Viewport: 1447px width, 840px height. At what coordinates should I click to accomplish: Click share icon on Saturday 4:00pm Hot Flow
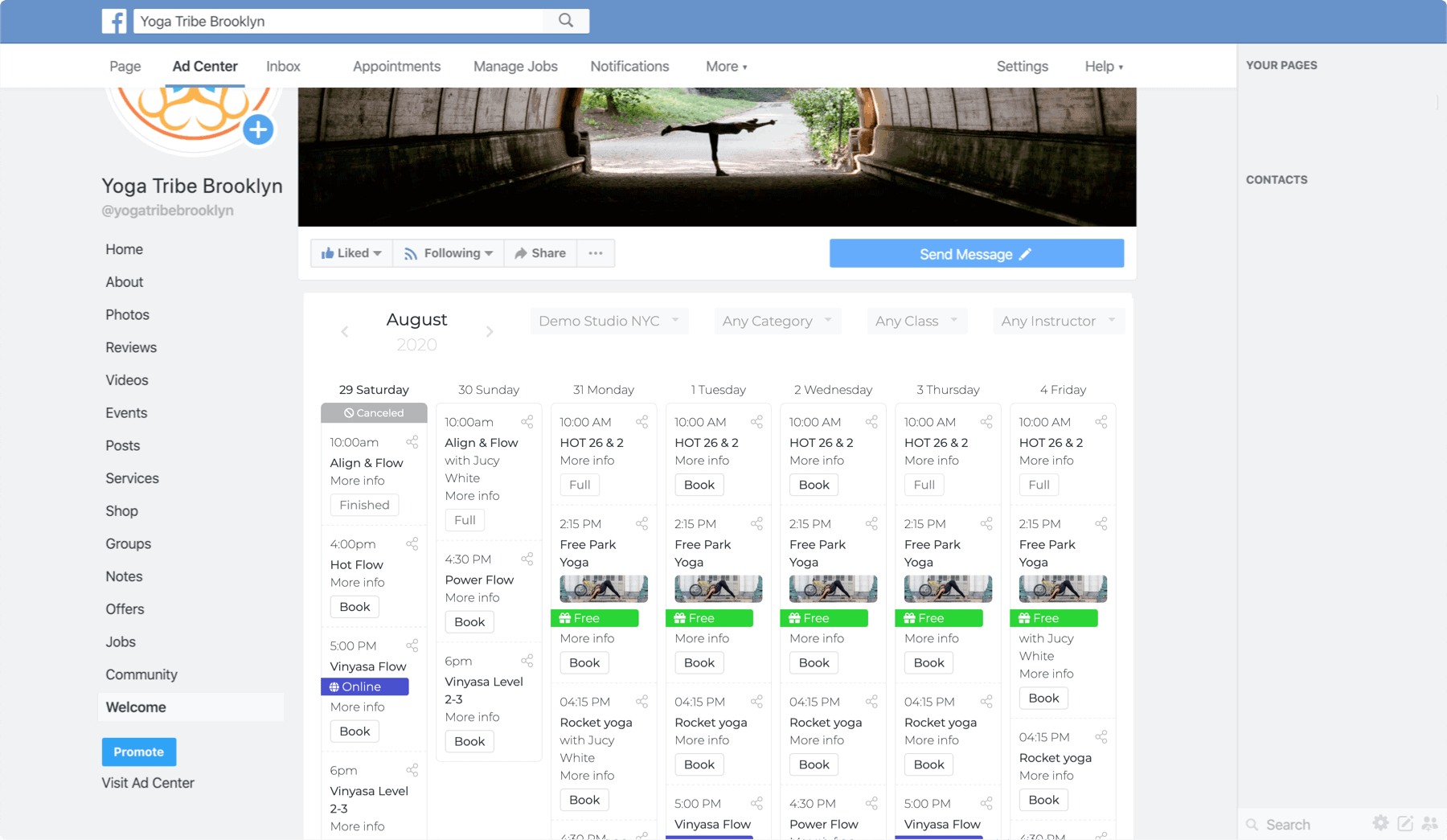click(412, 544)
